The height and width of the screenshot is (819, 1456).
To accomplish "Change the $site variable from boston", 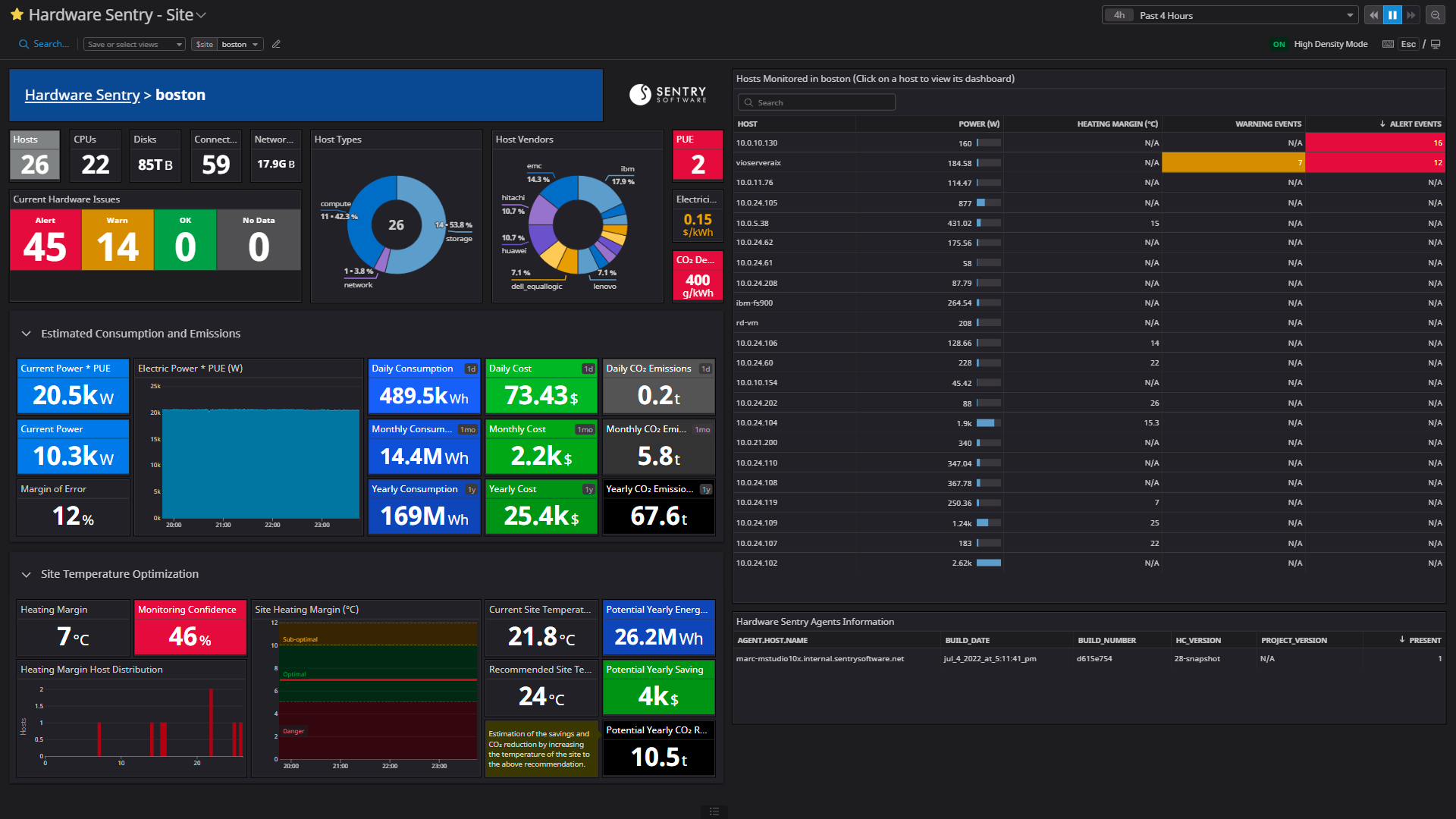I will click(239, 44).
